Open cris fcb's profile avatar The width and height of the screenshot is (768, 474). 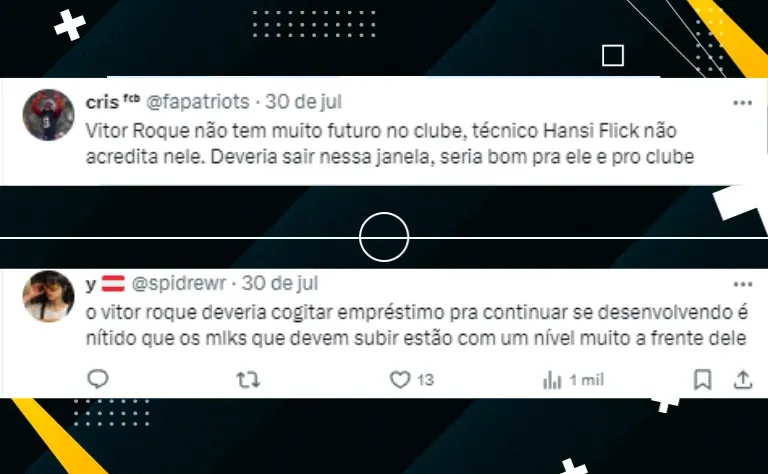coord(48,115)
